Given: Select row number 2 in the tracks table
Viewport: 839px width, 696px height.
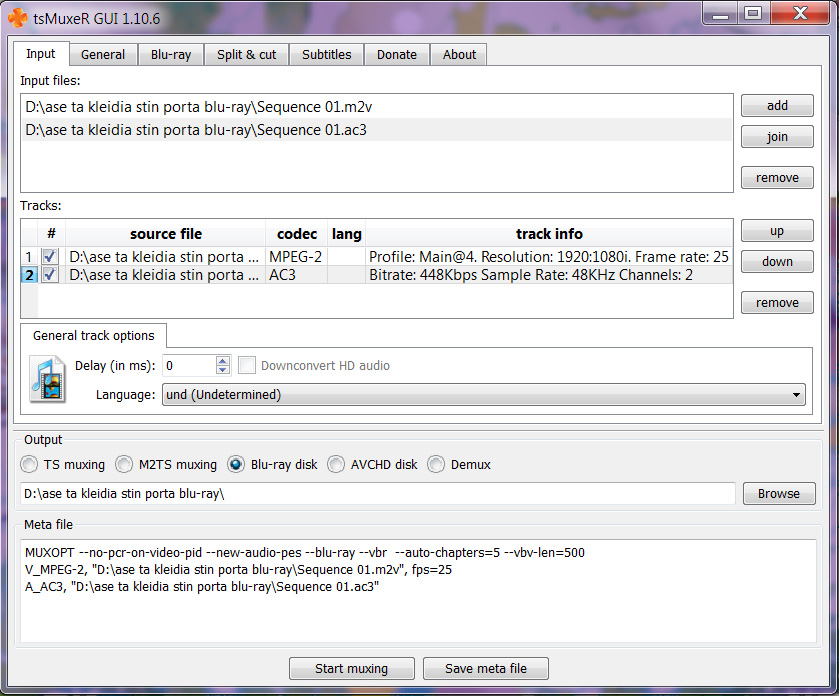Looking at the screenshot, I should pos(29,275).
